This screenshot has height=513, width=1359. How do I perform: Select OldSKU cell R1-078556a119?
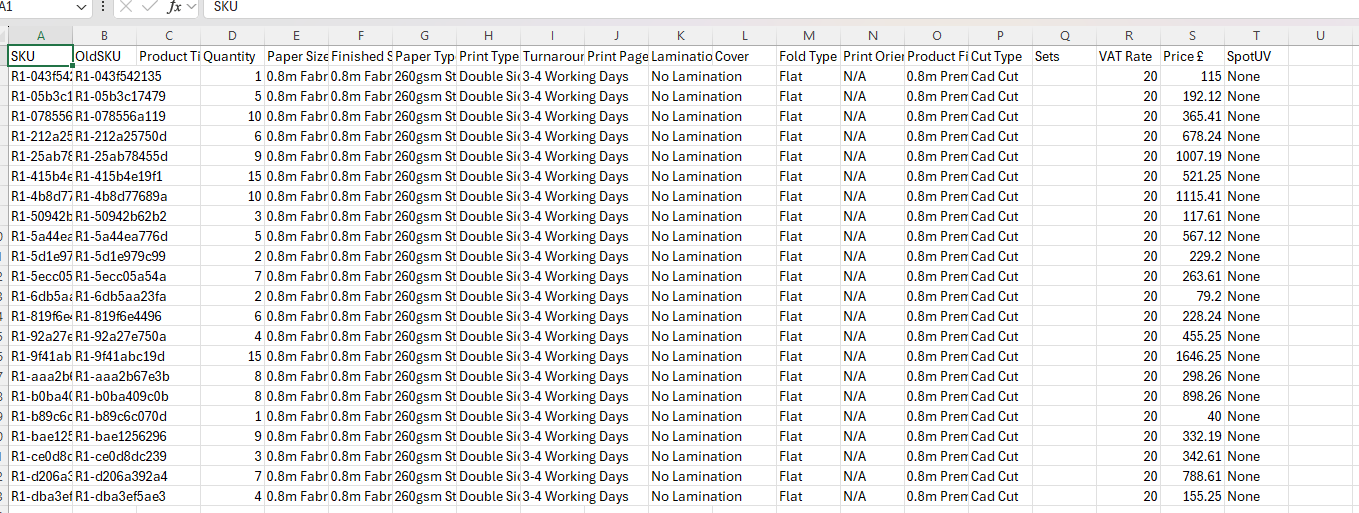(x=104, y=116)
